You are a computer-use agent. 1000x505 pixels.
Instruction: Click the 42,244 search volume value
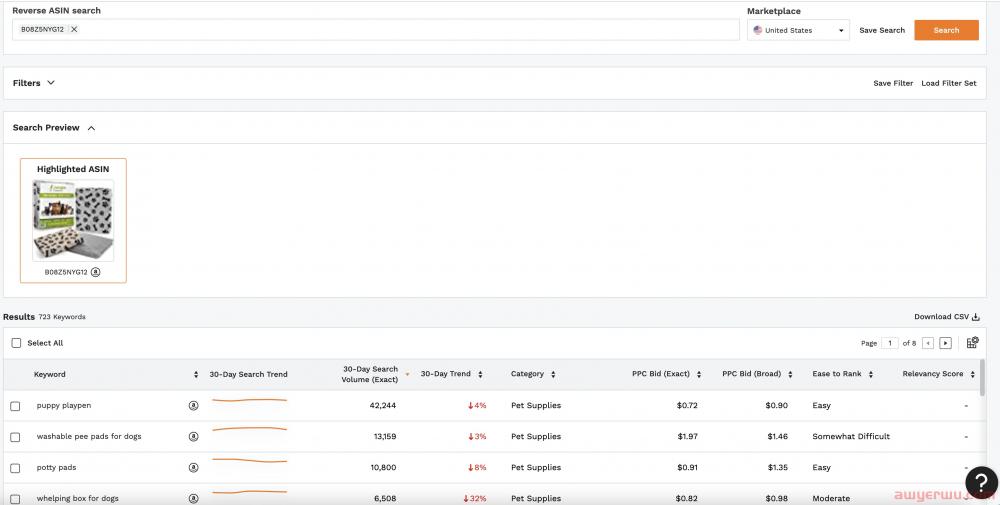pos(383,406)
